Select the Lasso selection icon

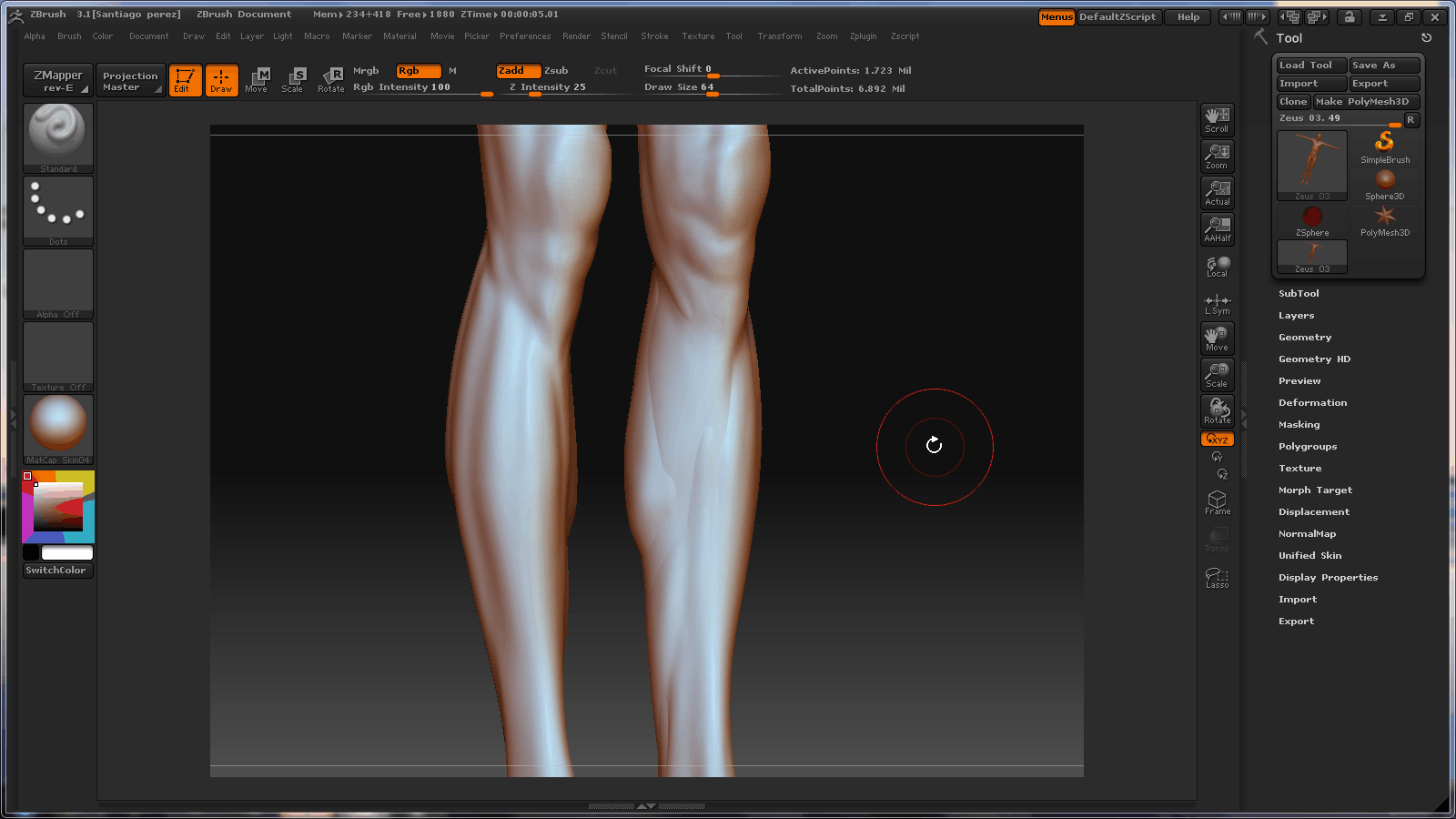click(1217, 578)
